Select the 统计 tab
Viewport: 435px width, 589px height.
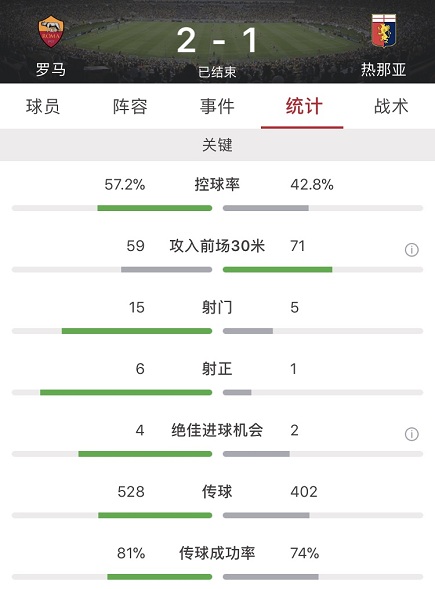pos(304,106)
